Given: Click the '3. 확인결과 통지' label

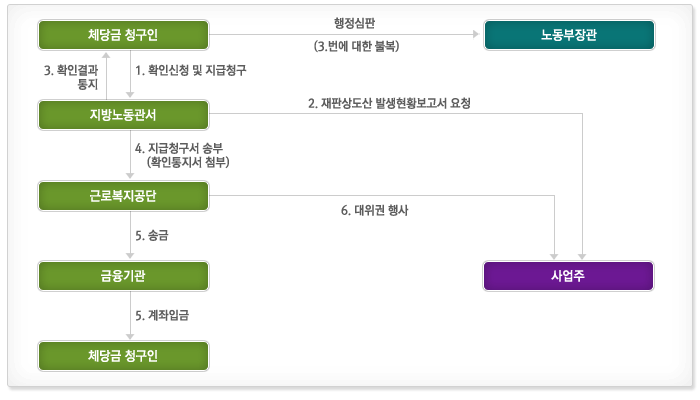Looking at the screenshot, I should pos(69,78).
